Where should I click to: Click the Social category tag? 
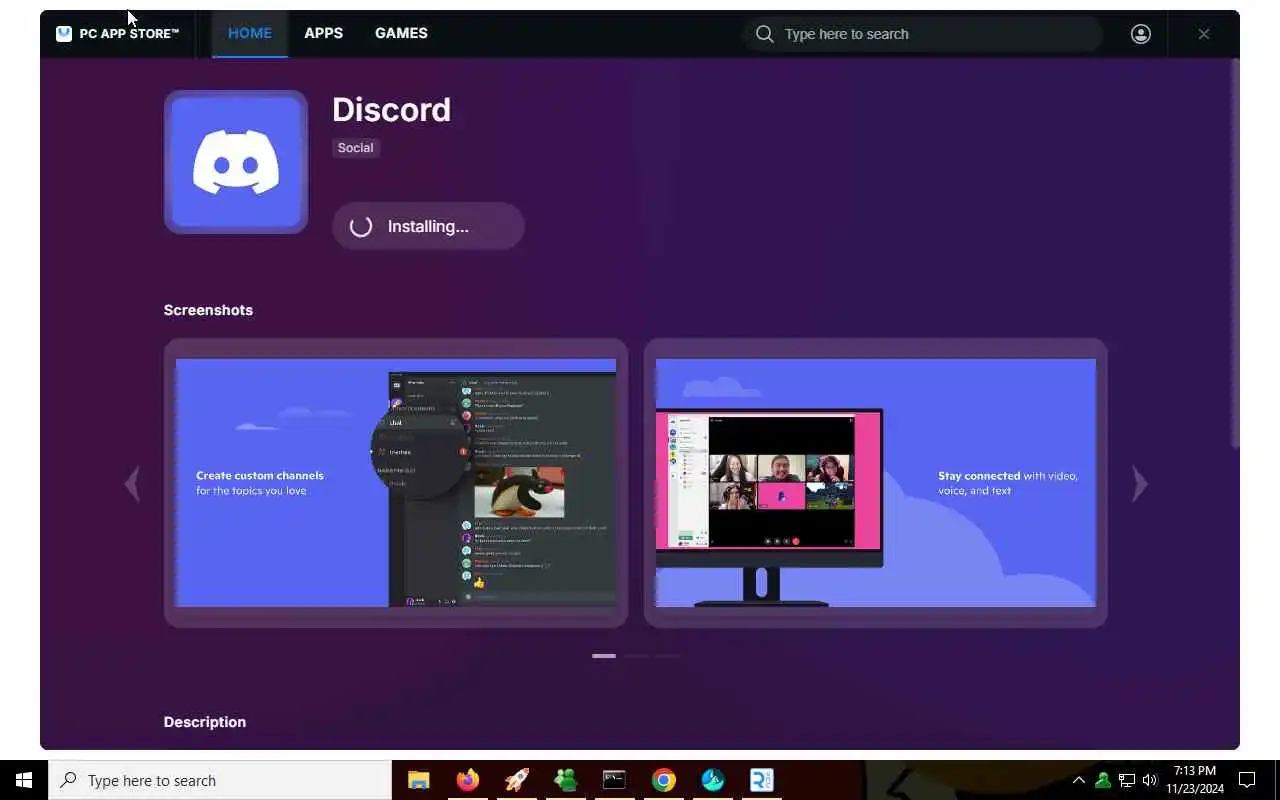point(355,148)
